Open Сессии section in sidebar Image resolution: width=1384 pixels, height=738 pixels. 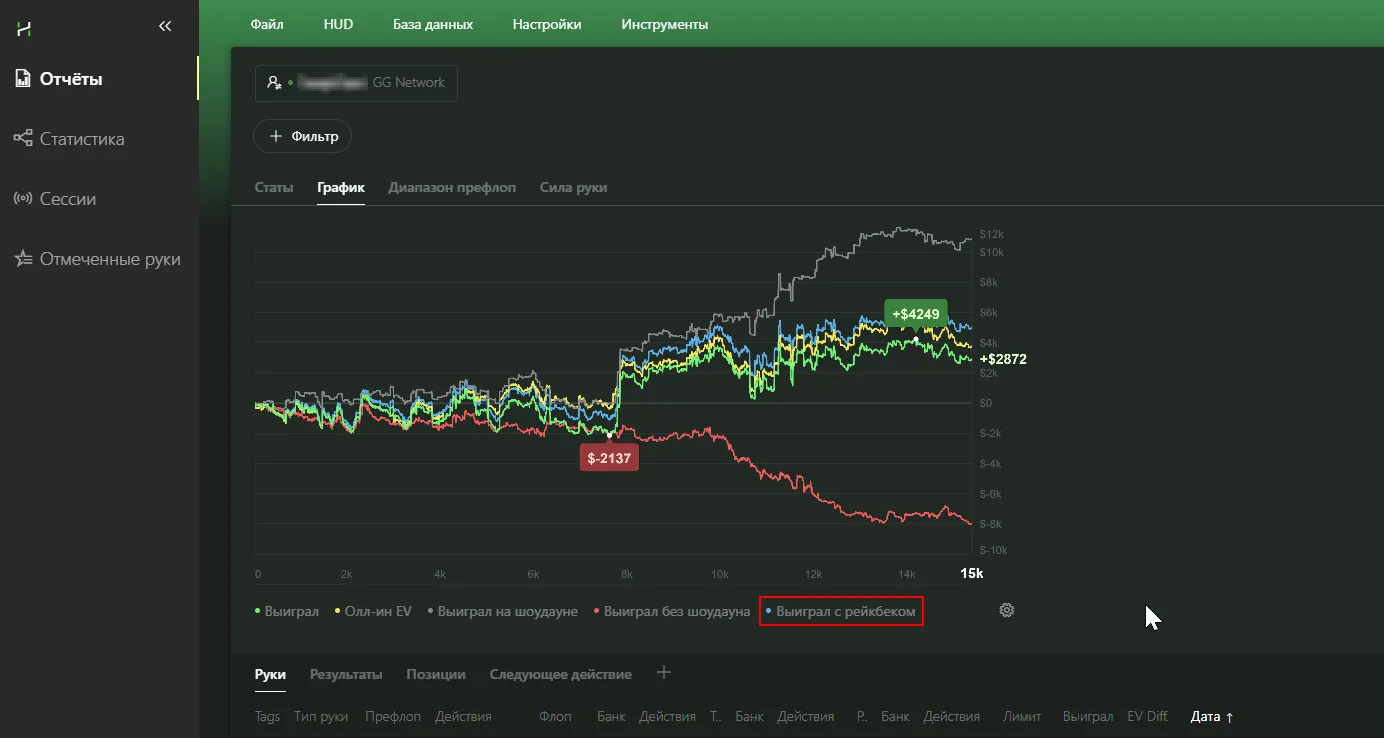pos(67,199)
